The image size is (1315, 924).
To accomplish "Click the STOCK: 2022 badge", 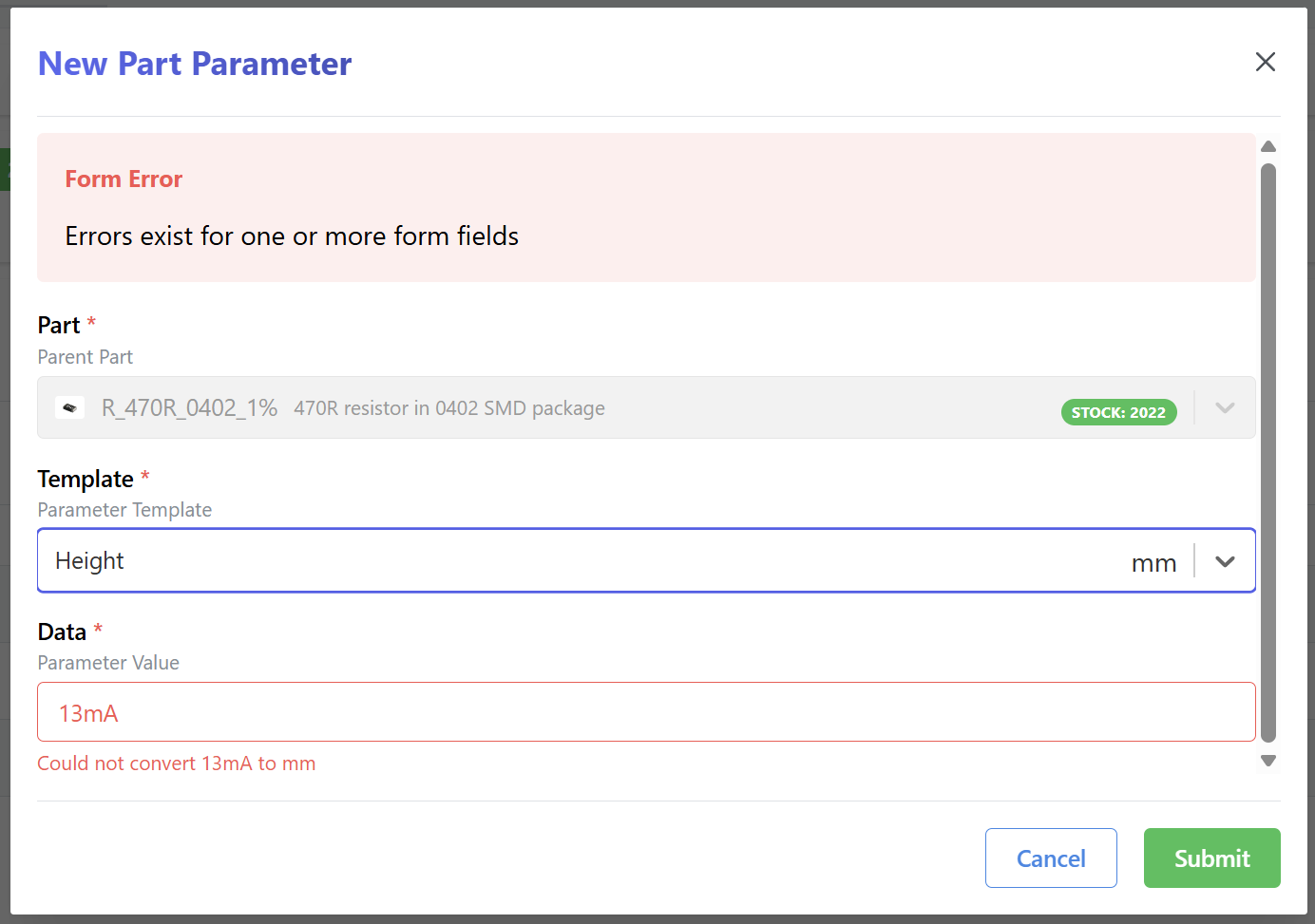I will coord(1118,412).
